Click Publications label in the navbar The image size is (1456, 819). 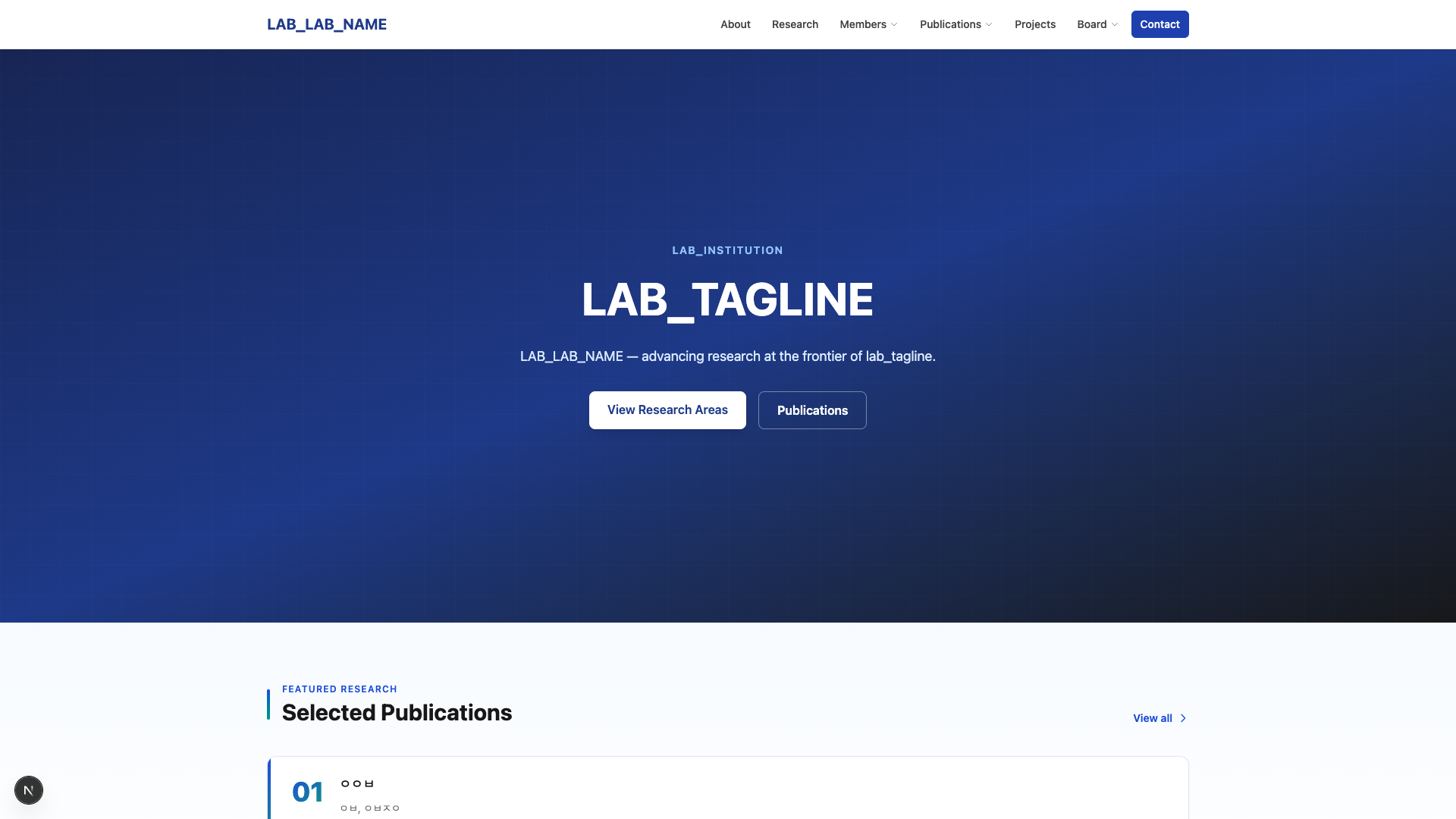pos(950,24)
